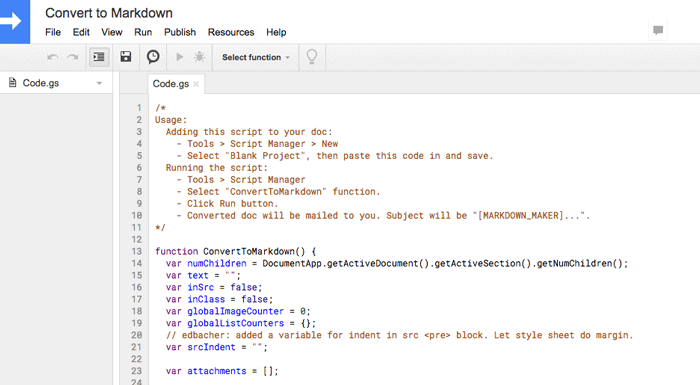Open the Edit menu
The height and width of the screenshot is (385, 700).
coord(81,32)
